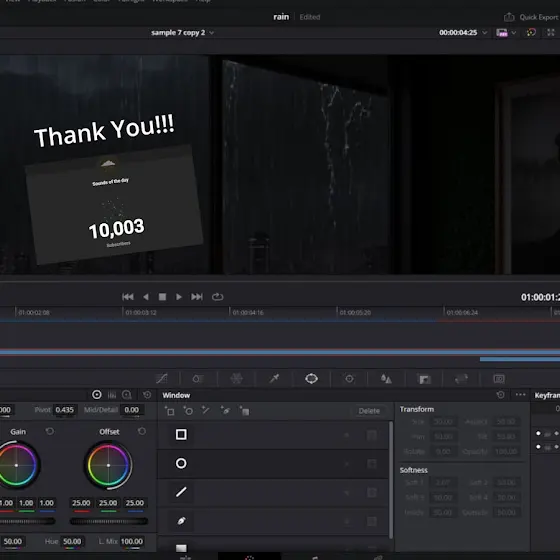Select the Window palette icon
This screenshot has width=560, height=560.
click(311, 378)
